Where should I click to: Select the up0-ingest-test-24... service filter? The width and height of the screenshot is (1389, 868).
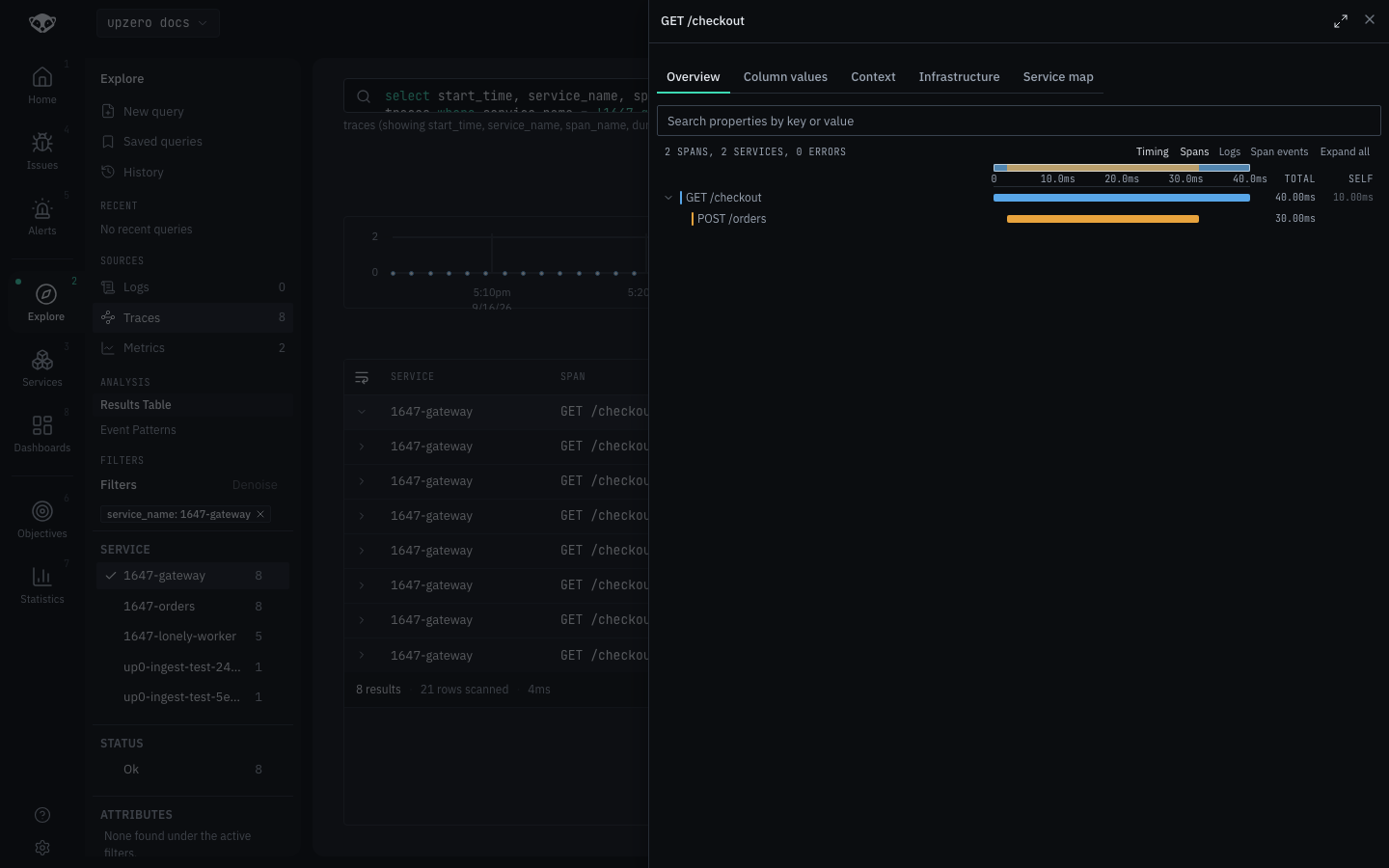(193, 667)
